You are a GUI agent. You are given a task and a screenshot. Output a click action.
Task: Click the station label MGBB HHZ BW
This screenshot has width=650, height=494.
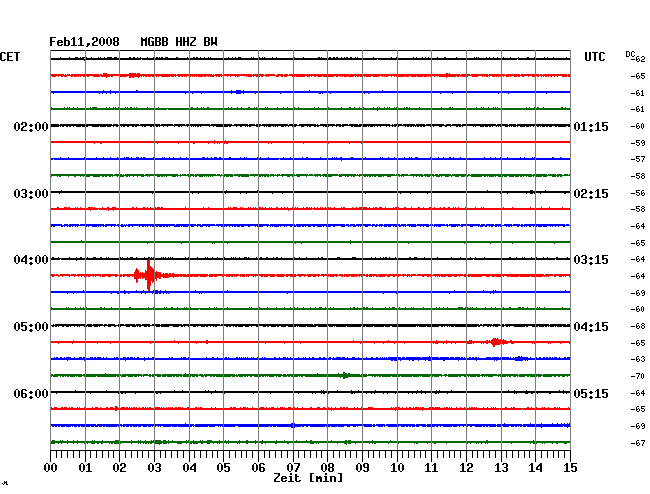click(x=179, y=42)
